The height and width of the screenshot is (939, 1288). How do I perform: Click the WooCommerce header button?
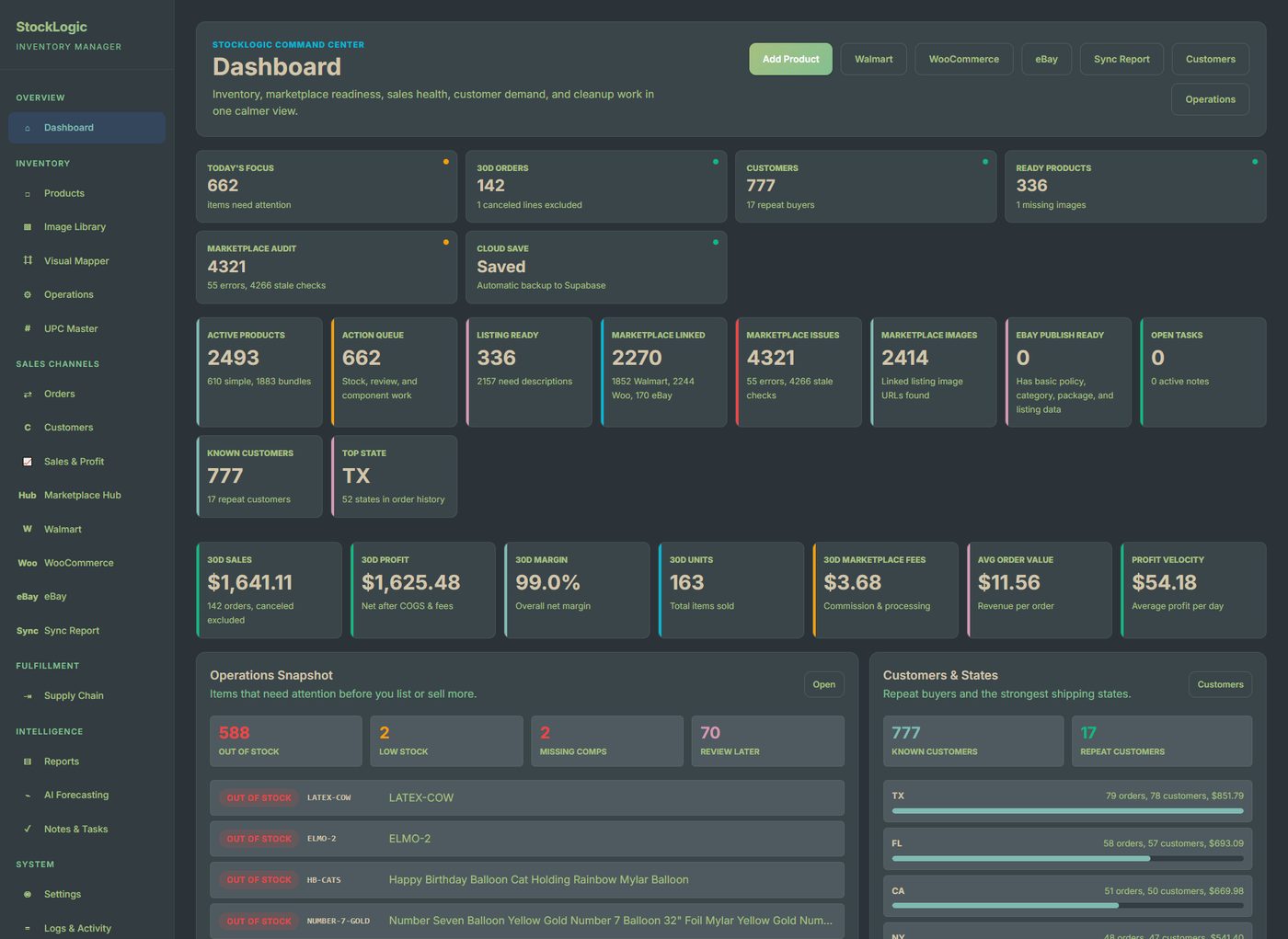pyautogui.click(x=963, y=59)
